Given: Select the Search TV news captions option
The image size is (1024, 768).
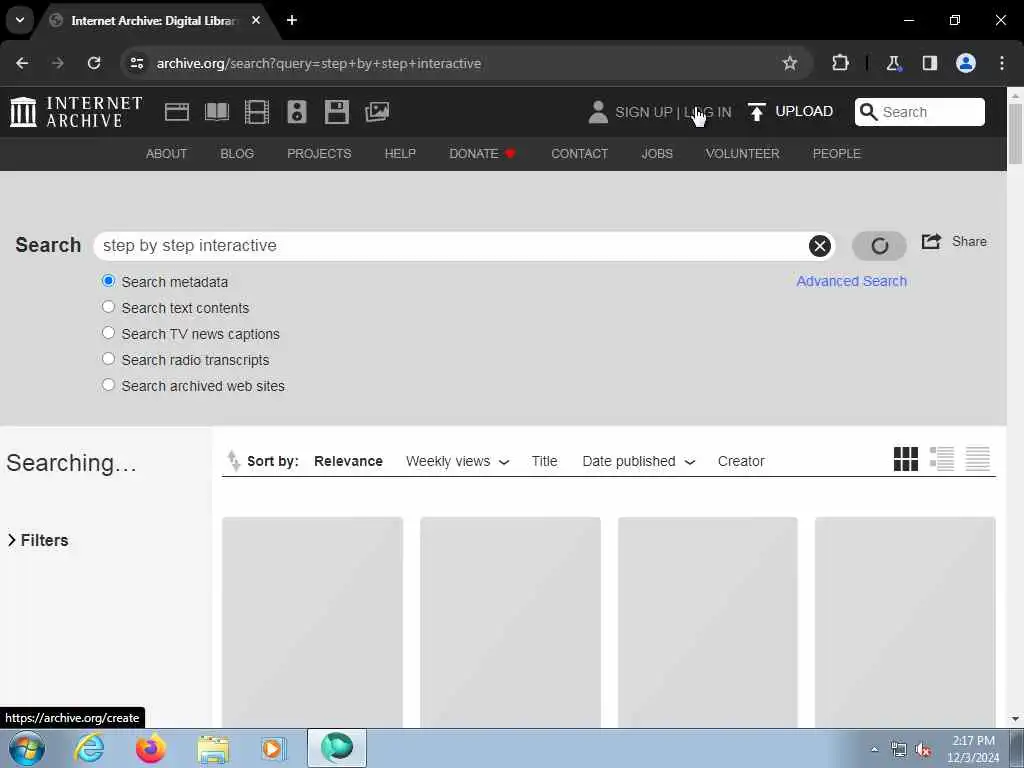Looking at the screenshot, I should click(108, 333).
